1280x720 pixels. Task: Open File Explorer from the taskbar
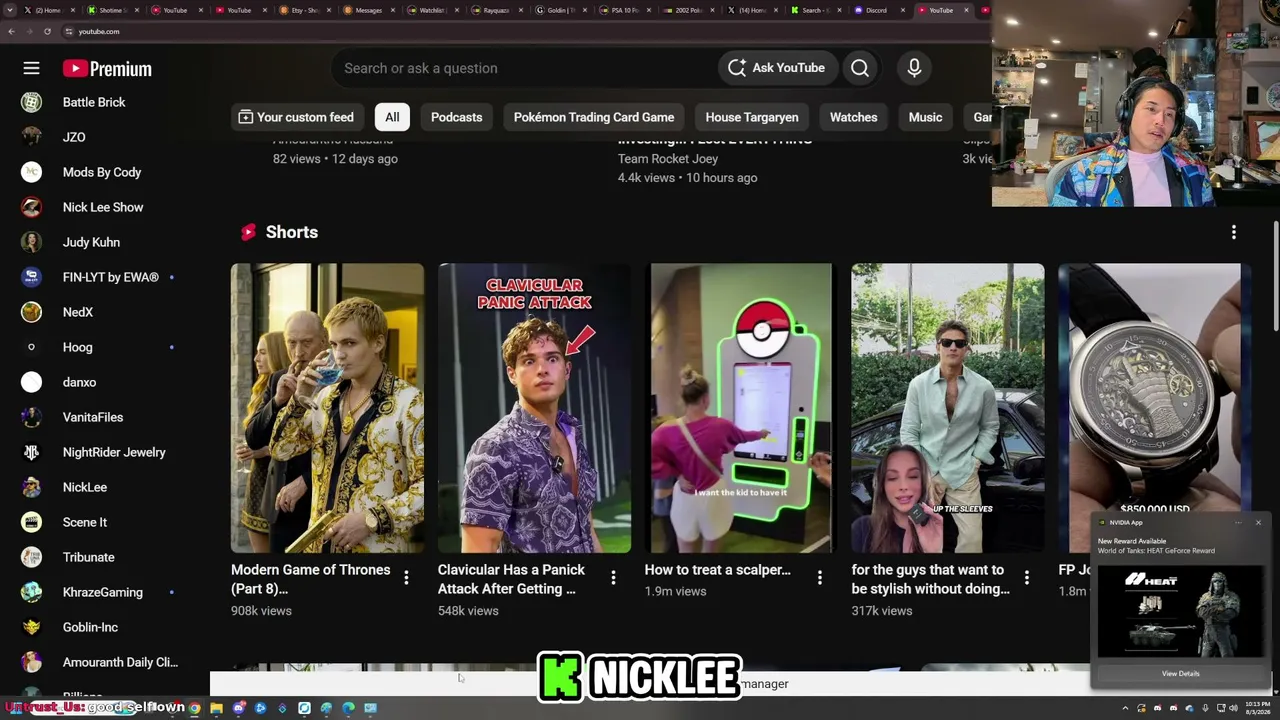pyautogui.click(x=216, y=708)
